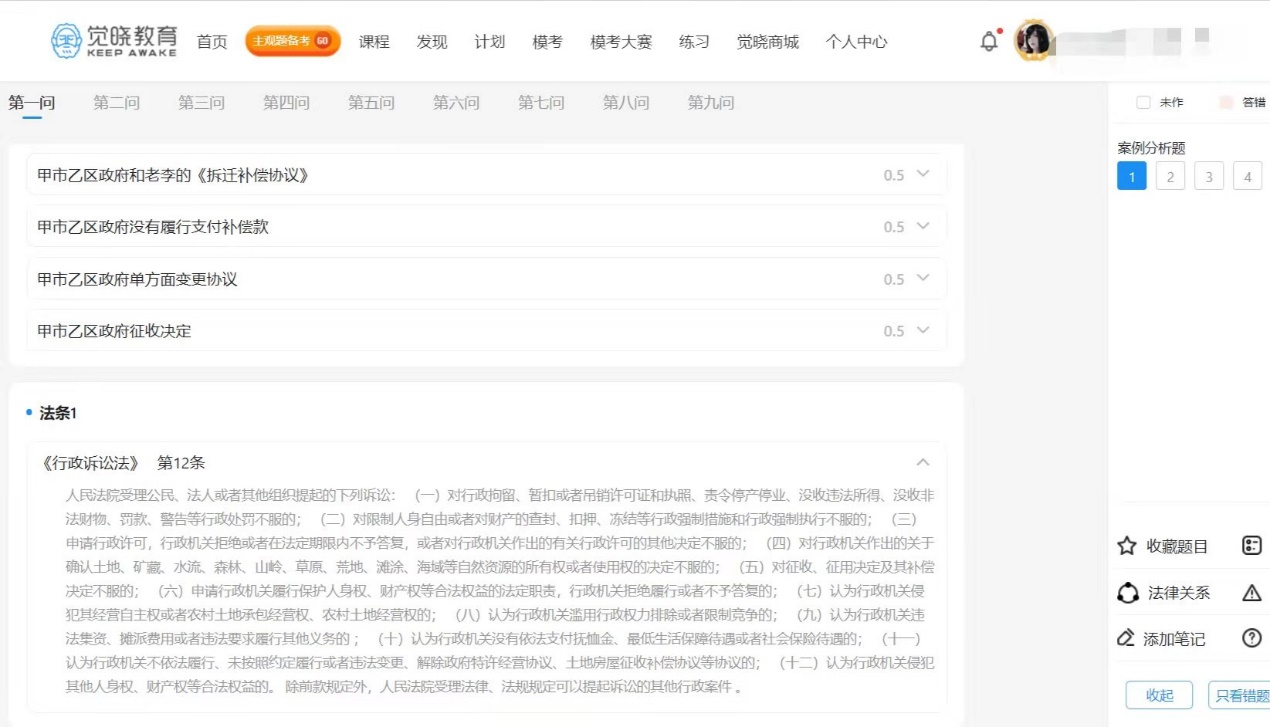Click the text 甲市乙区政府征收决定
The image size is (1270, 727).
coord(114,331)
